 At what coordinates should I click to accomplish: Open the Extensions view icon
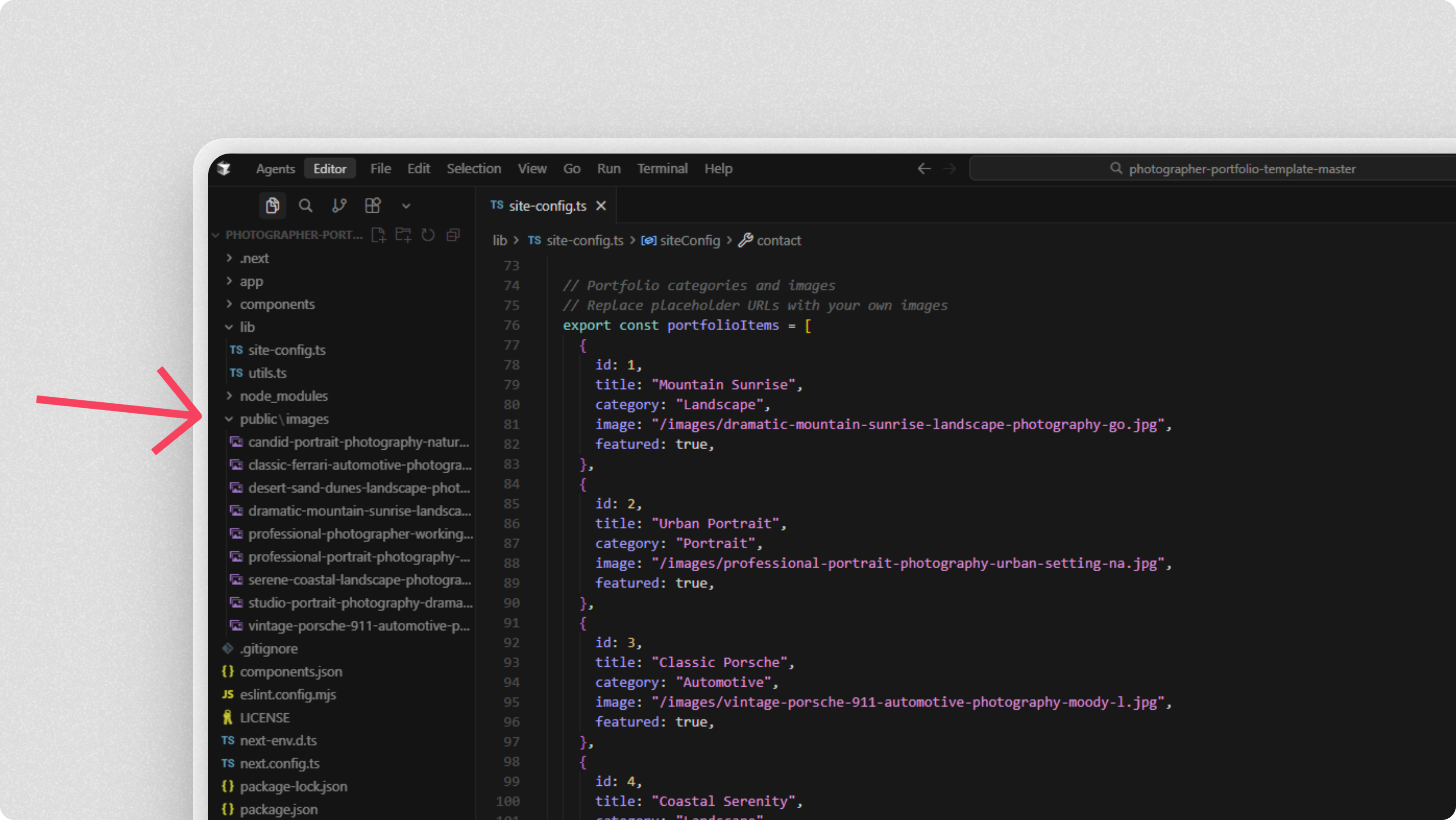373,206
